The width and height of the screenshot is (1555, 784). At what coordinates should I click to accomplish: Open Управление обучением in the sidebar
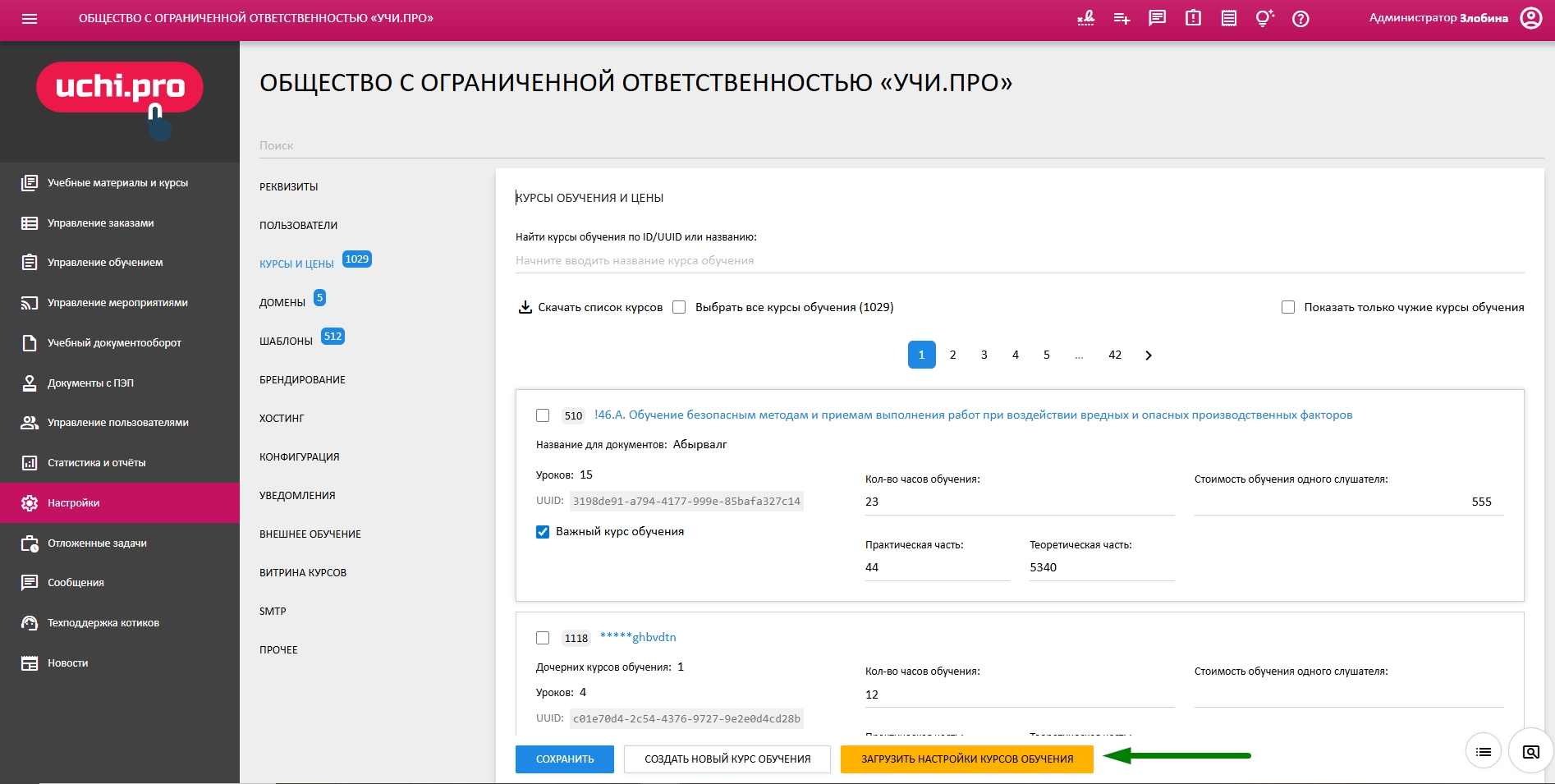[120, 263]
